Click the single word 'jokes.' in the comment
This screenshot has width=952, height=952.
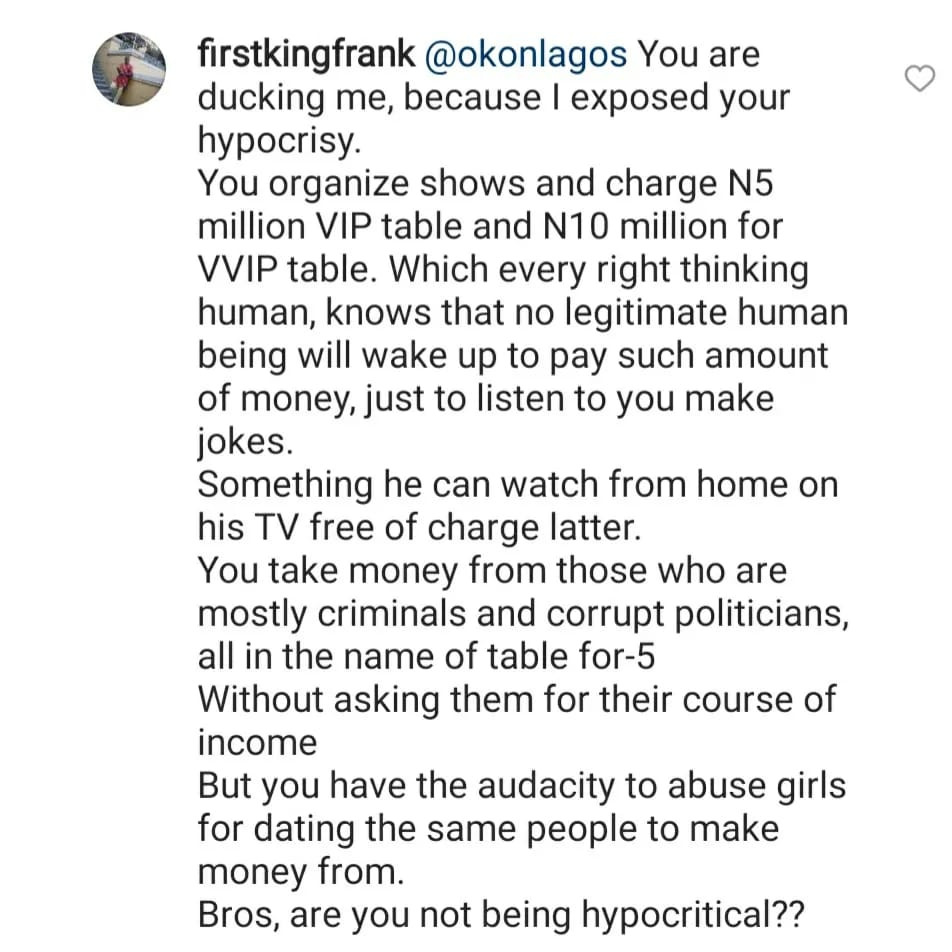click(x=245, y=443)
